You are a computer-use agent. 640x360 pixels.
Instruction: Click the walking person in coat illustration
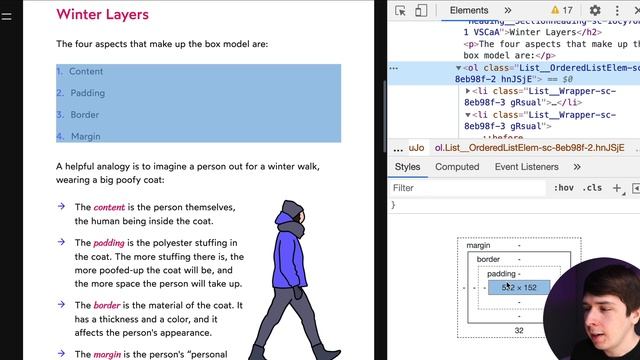tap(294, 280)
